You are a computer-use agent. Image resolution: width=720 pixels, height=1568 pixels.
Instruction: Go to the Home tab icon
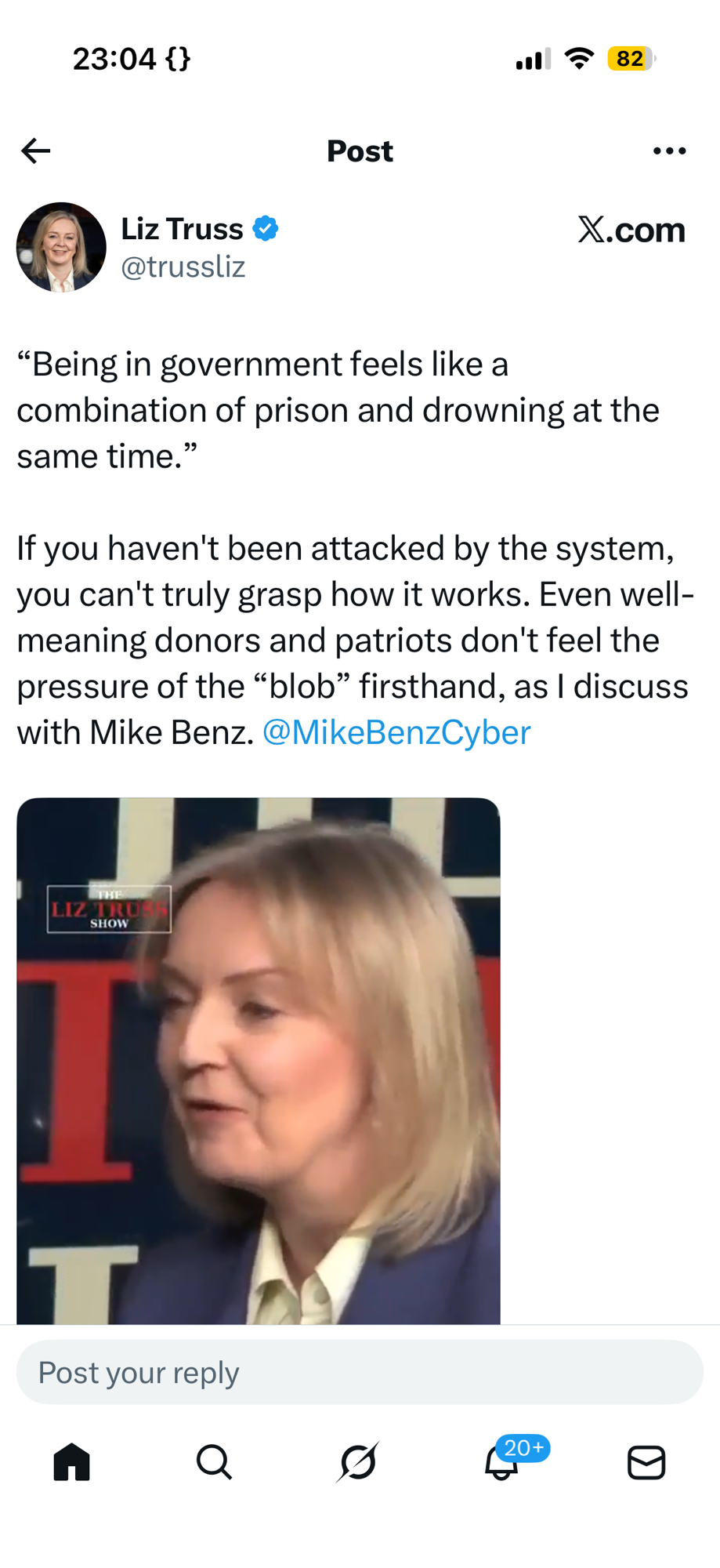point(72,1462)
